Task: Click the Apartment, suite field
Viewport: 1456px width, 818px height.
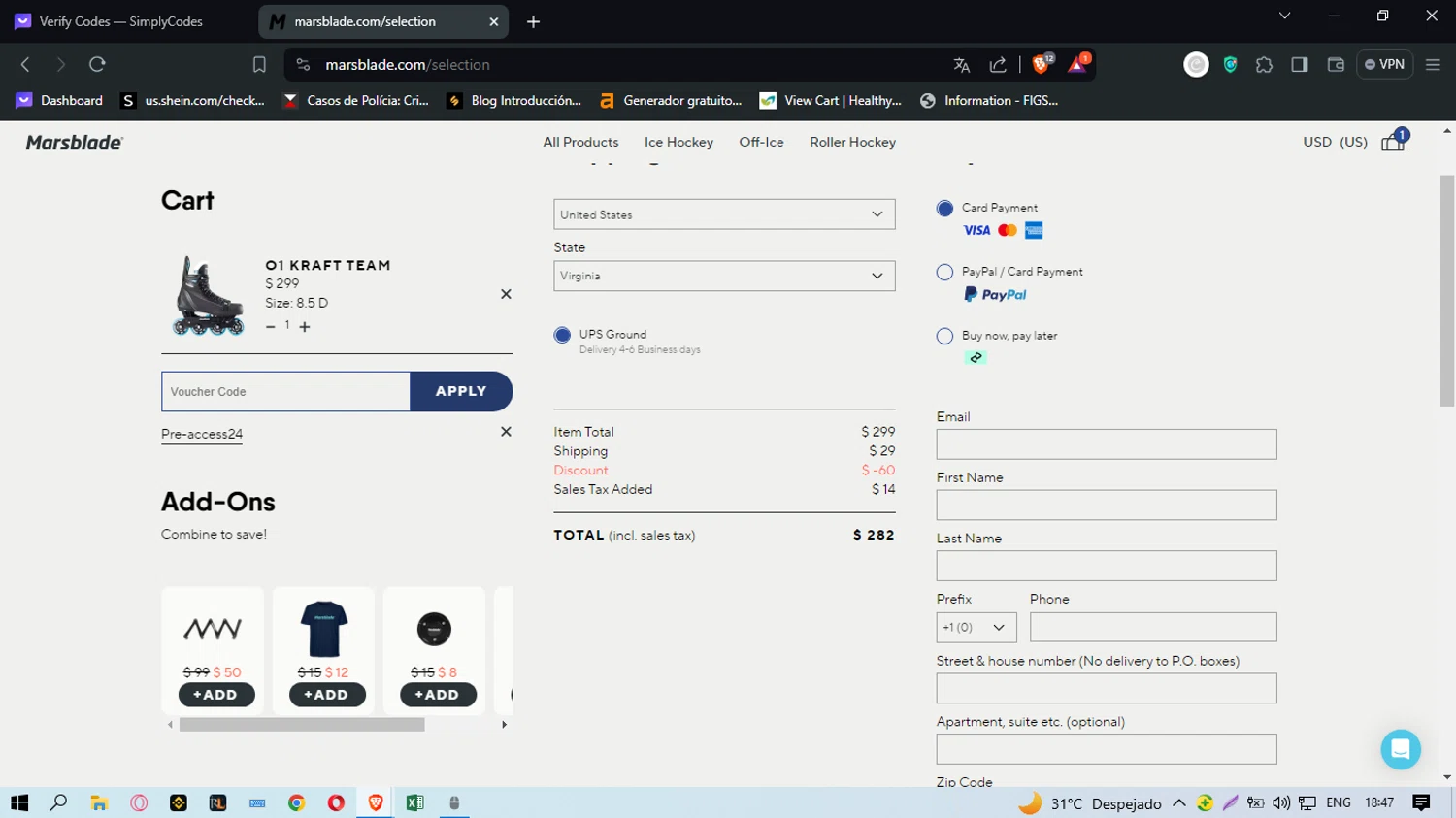Action: 1107,749
